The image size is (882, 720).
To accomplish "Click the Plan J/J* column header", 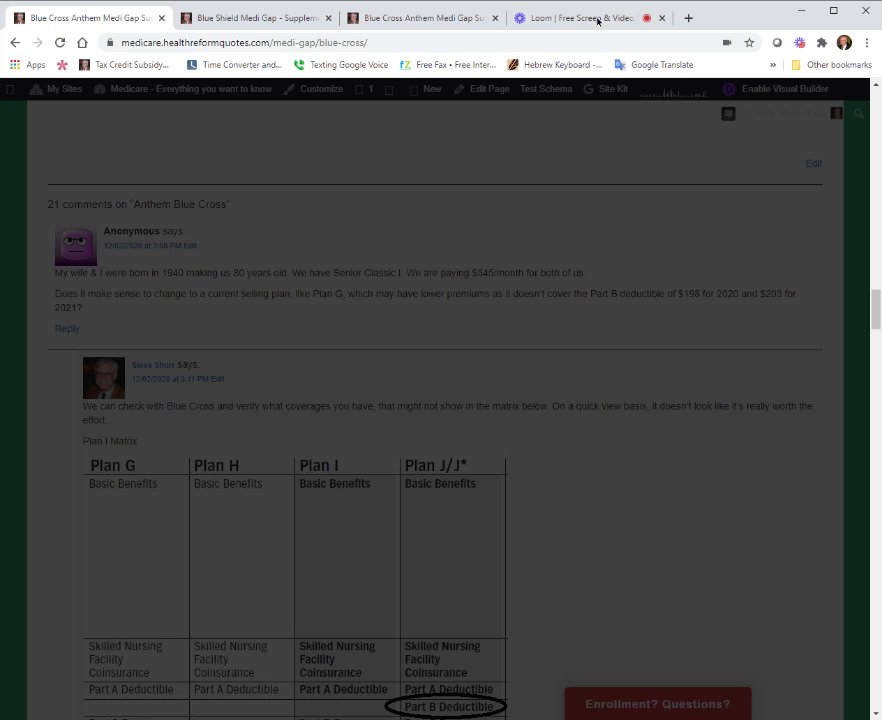I will click(436, 466).
